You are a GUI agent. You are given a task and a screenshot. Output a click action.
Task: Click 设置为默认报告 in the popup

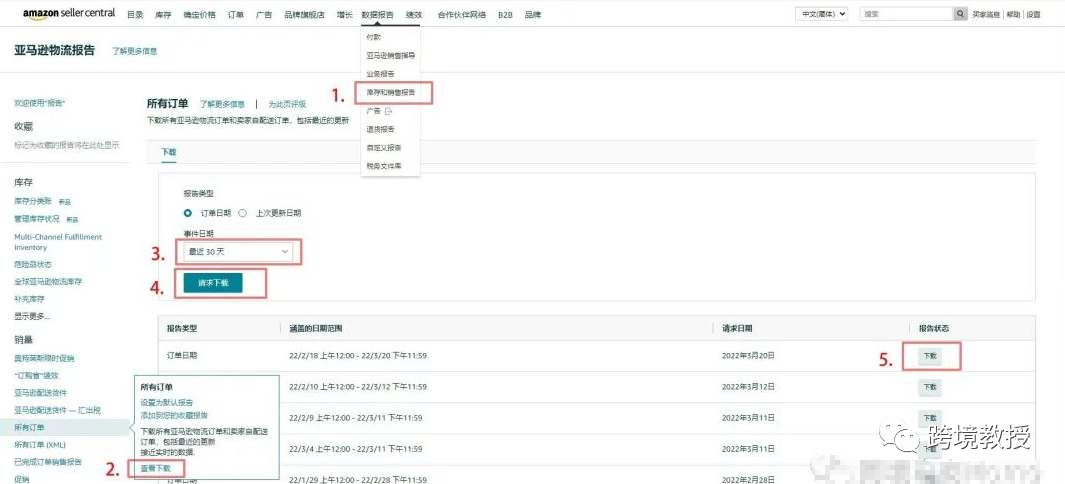[x=167, y=403]
